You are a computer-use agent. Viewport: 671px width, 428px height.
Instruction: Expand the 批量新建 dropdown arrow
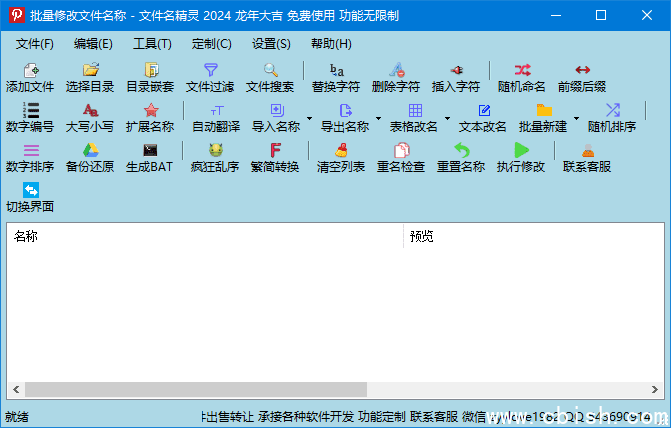(576, 118)
